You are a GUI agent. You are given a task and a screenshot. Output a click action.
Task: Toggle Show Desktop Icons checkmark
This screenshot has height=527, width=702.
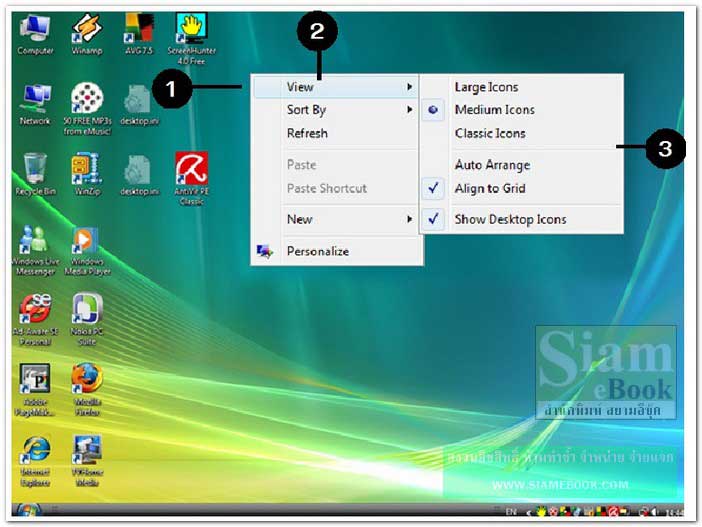pyautogui.click(x=433, y=219)
